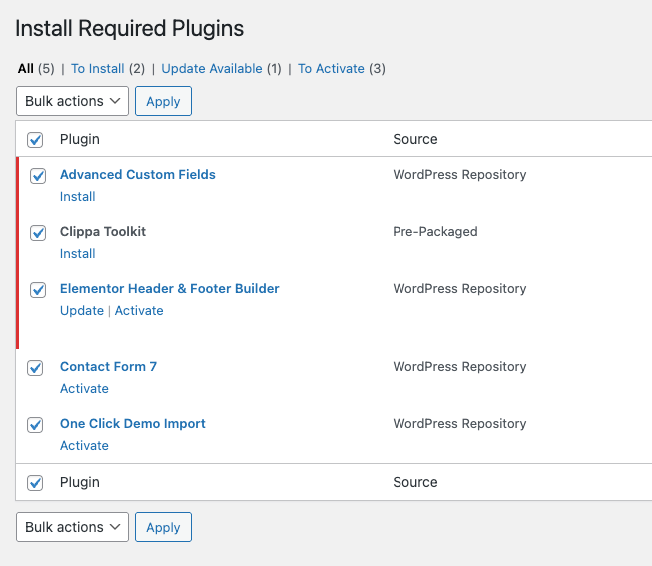Viewport: 652px width, 566px height.
Task: Open the Advanced Custom Fields plugin link
Action: click(x=138, y=174)
